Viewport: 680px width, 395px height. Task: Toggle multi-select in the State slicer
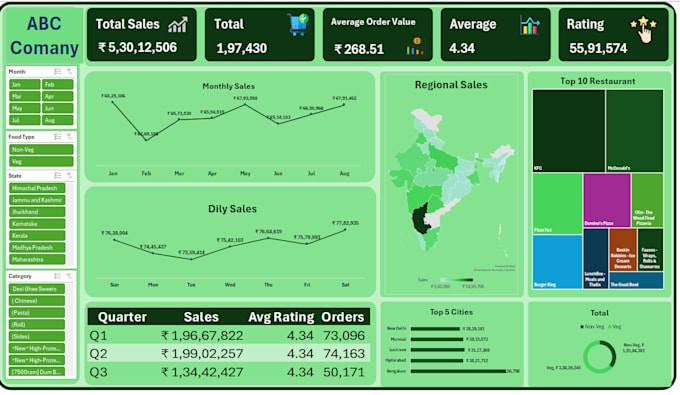(58, 176)
